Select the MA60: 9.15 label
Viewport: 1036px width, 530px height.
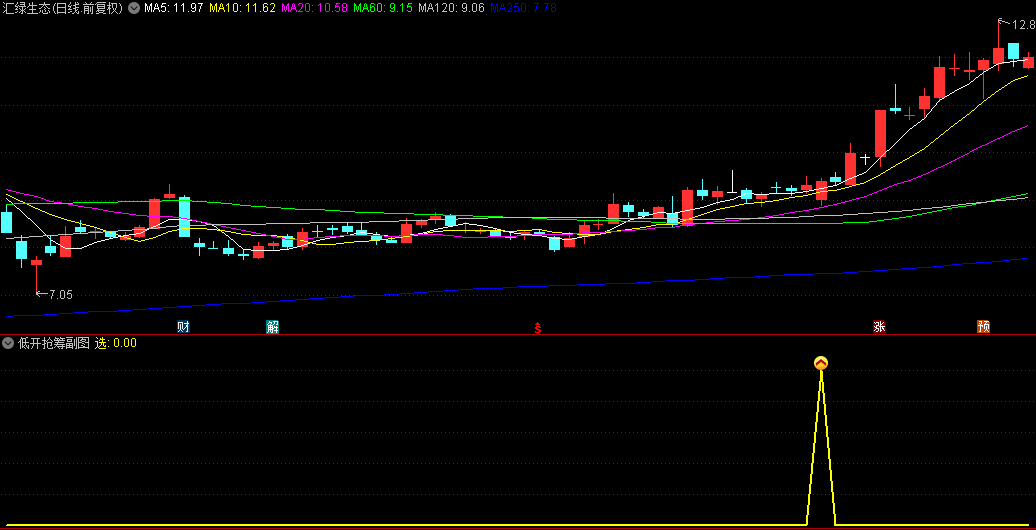coord(383,9)
